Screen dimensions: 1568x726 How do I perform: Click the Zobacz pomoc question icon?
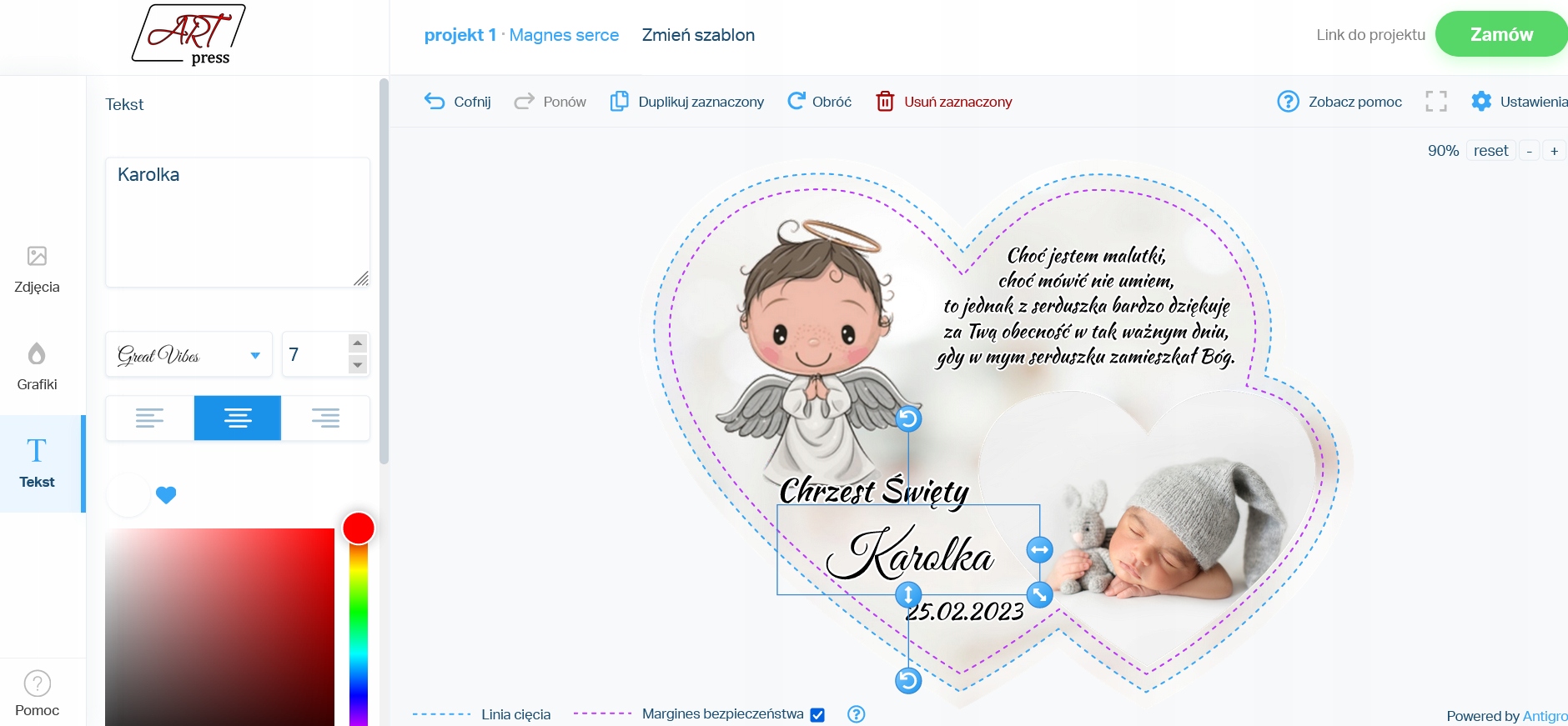[1289, 102]
